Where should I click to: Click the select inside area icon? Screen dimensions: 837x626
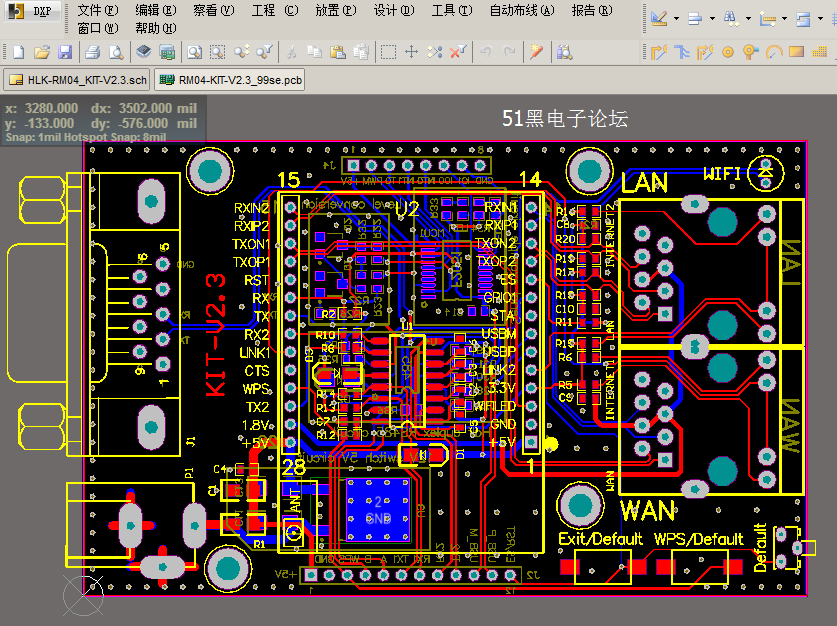click(x=388, y=52)
